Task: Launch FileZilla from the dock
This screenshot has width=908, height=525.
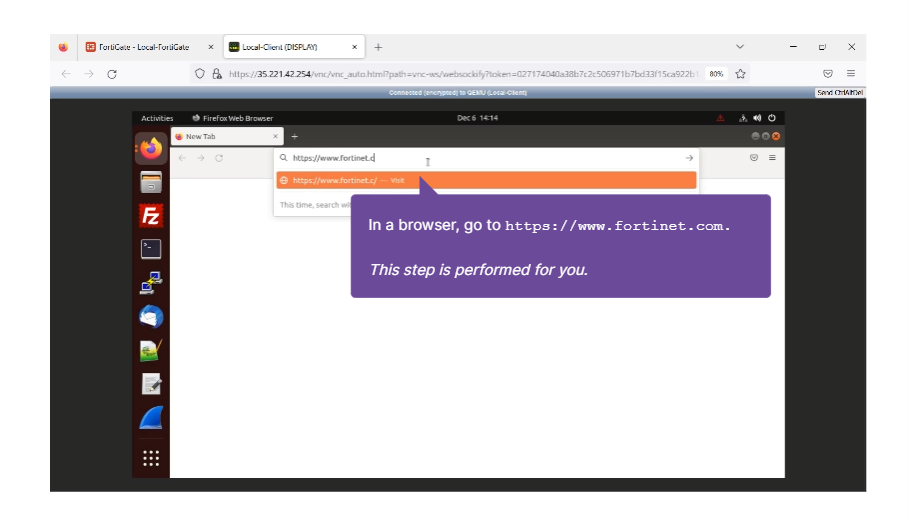Action: pos(151,216)
